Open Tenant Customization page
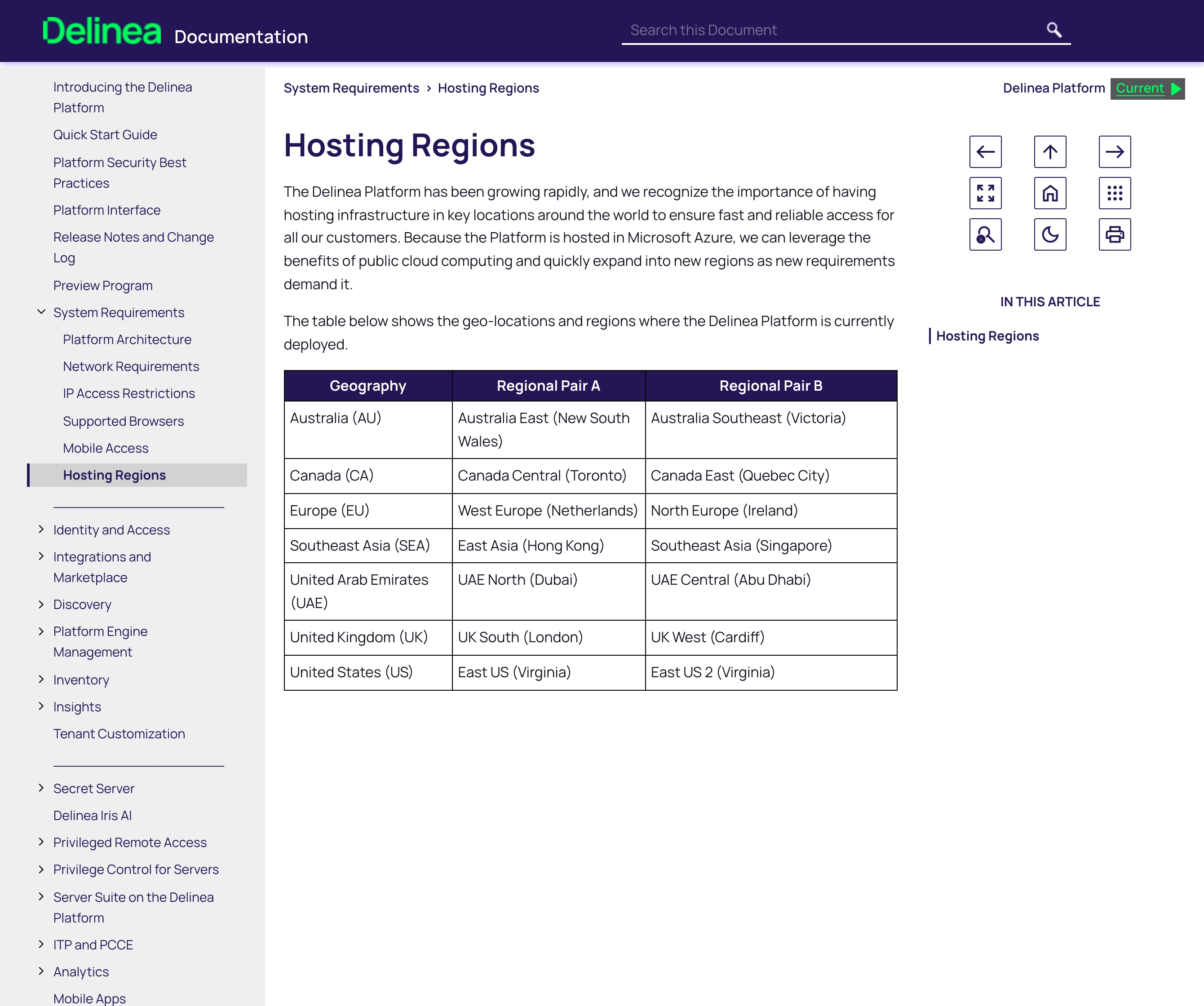 pos(119,734)
